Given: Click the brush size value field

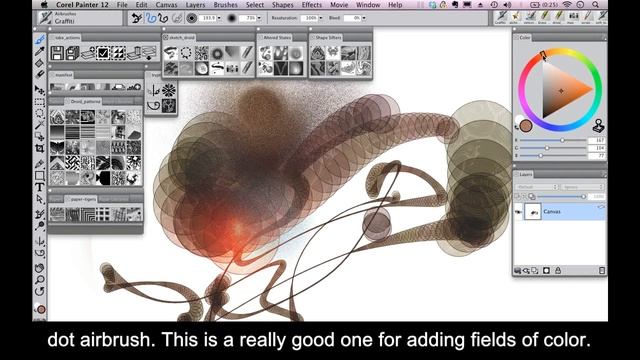Looking at the screenshot, I should click(x=208, y=18).
